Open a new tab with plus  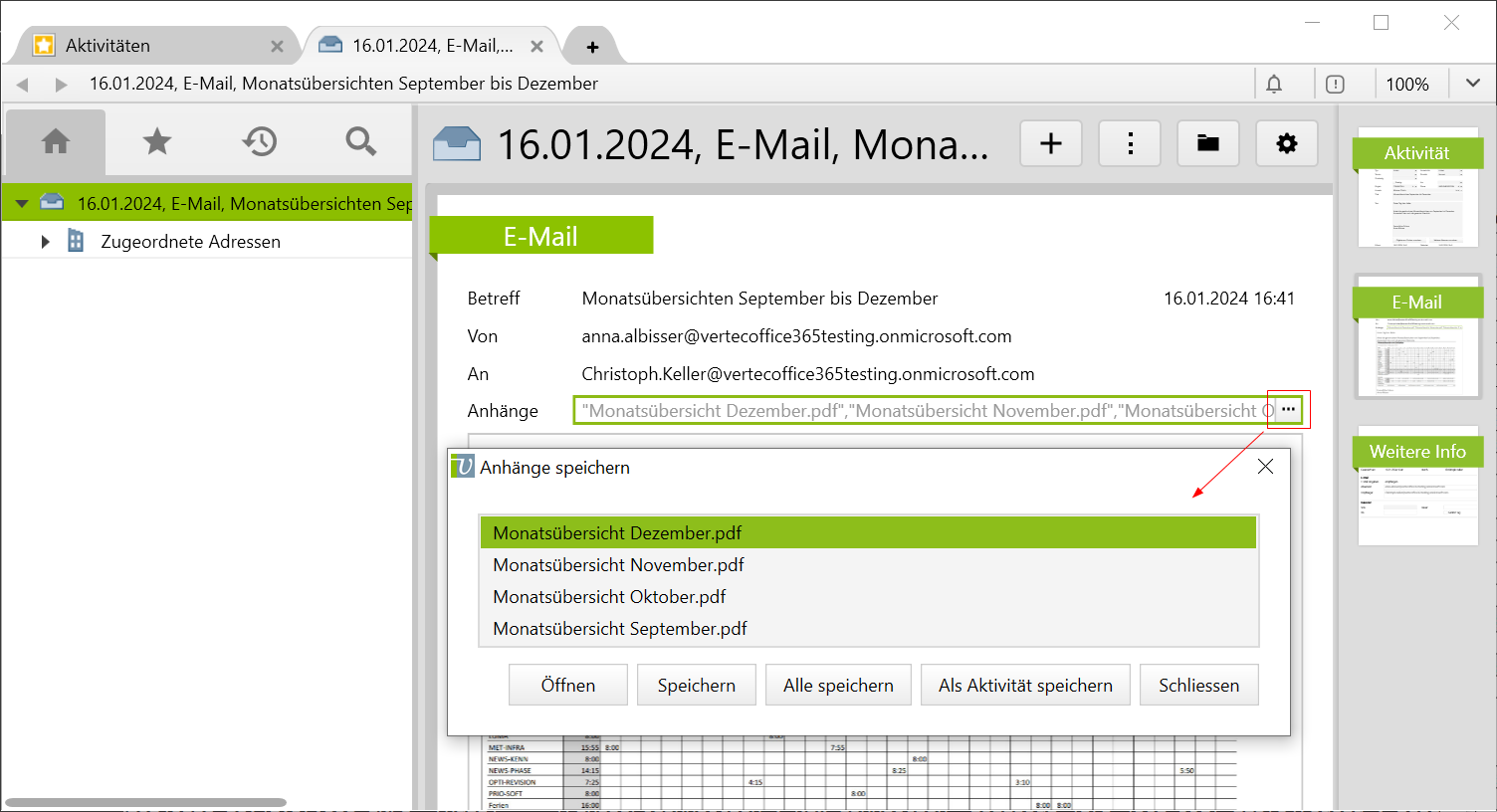[x=592, y=47]
